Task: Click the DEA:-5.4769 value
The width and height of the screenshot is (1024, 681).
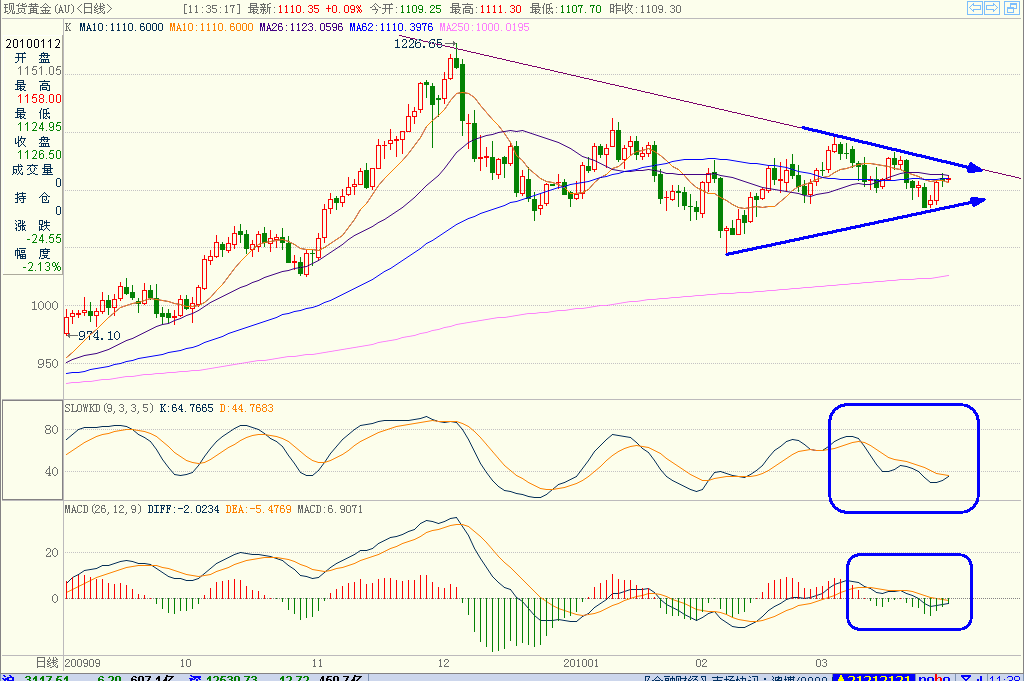Action: click(259, 509)
